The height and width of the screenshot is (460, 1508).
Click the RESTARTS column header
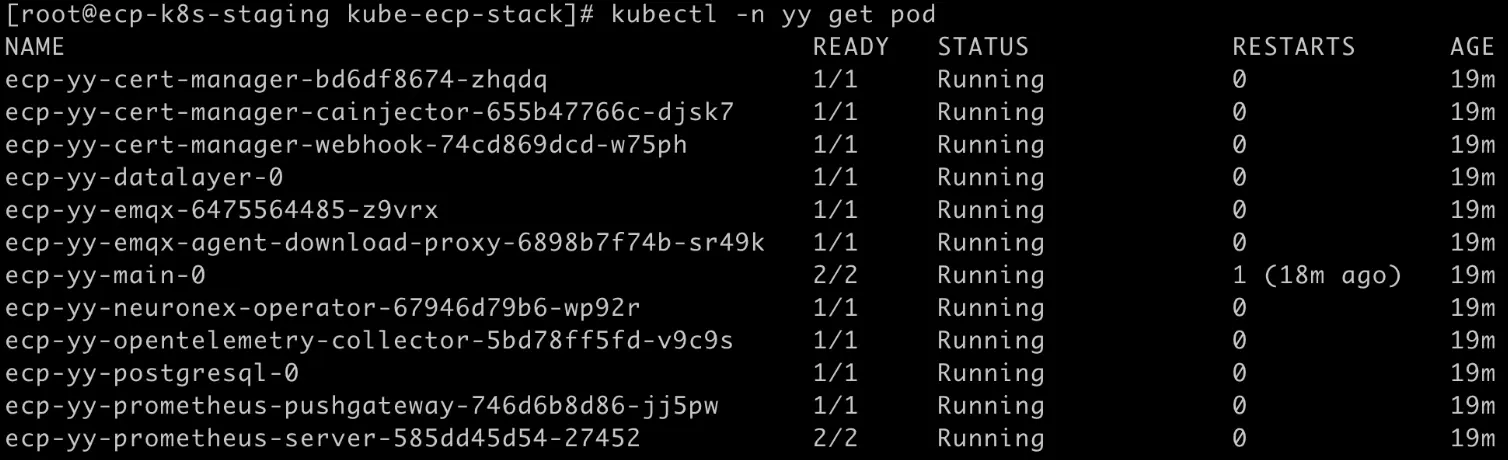tap(1293, 47)
